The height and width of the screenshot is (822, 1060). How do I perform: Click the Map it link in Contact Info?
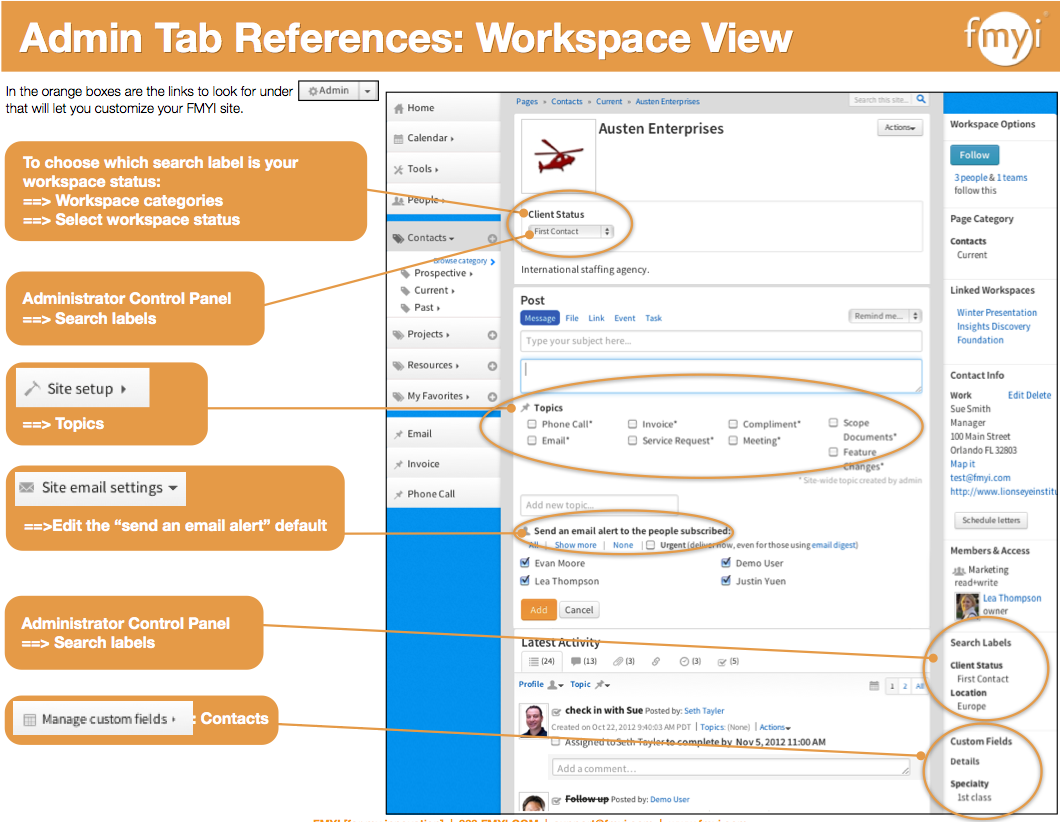[x=962, y=463]
